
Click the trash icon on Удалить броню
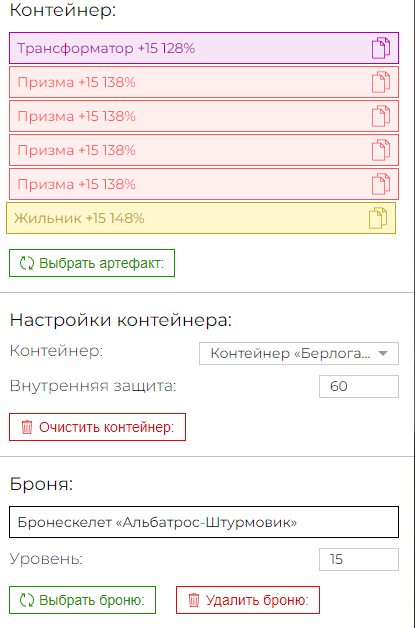click(194, 600)
